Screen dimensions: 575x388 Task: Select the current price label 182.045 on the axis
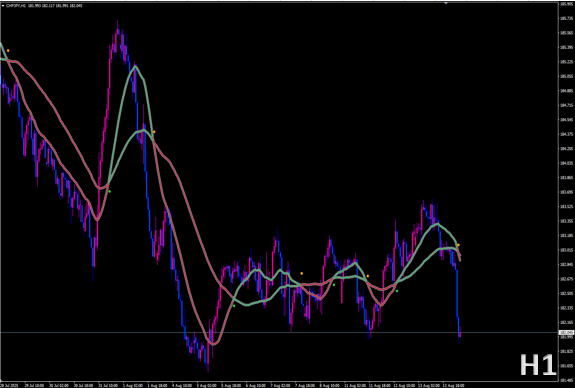566,333
